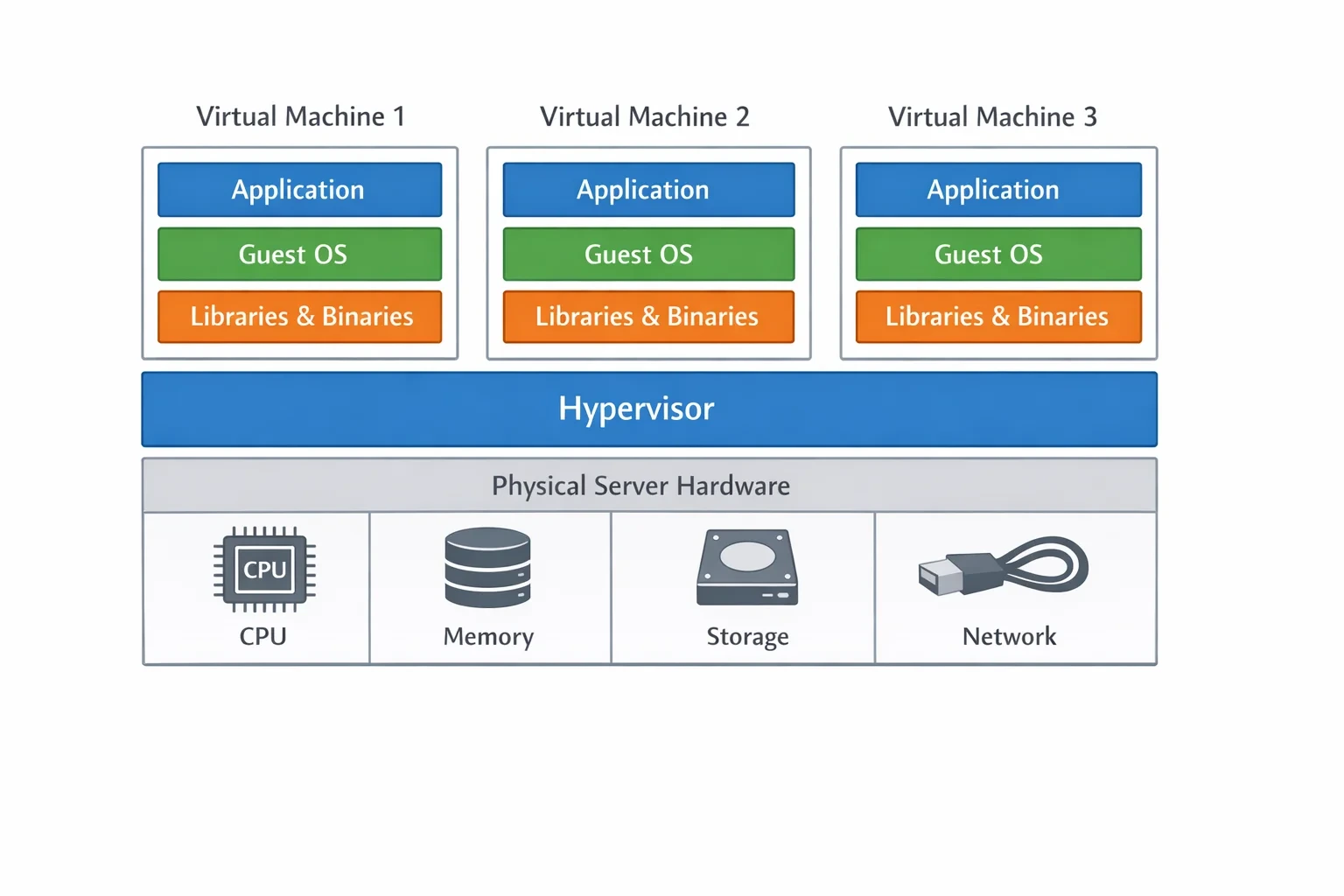Select Libraries & Binaries in Virtual Machine 2
This screenshot has height=896, width=1344.
click(648, 317)
